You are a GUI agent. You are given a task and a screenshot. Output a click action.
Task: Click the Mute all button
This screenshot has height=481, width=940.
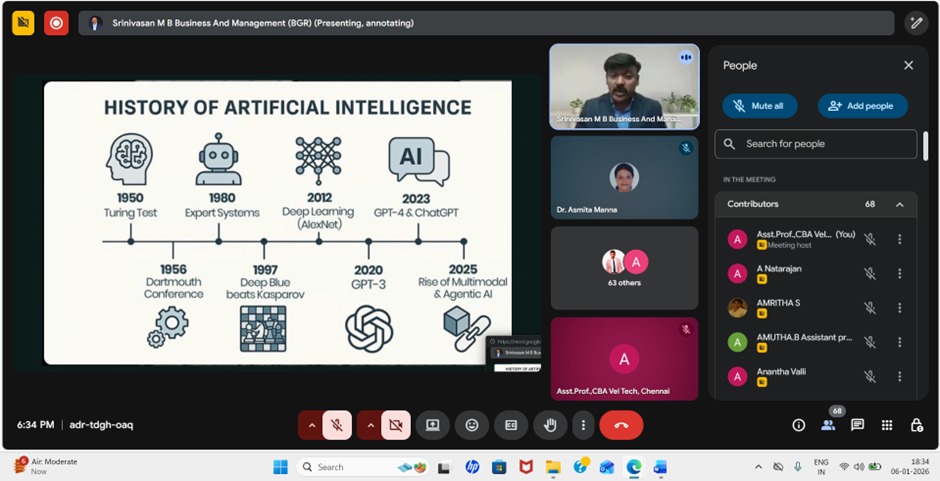760,106
